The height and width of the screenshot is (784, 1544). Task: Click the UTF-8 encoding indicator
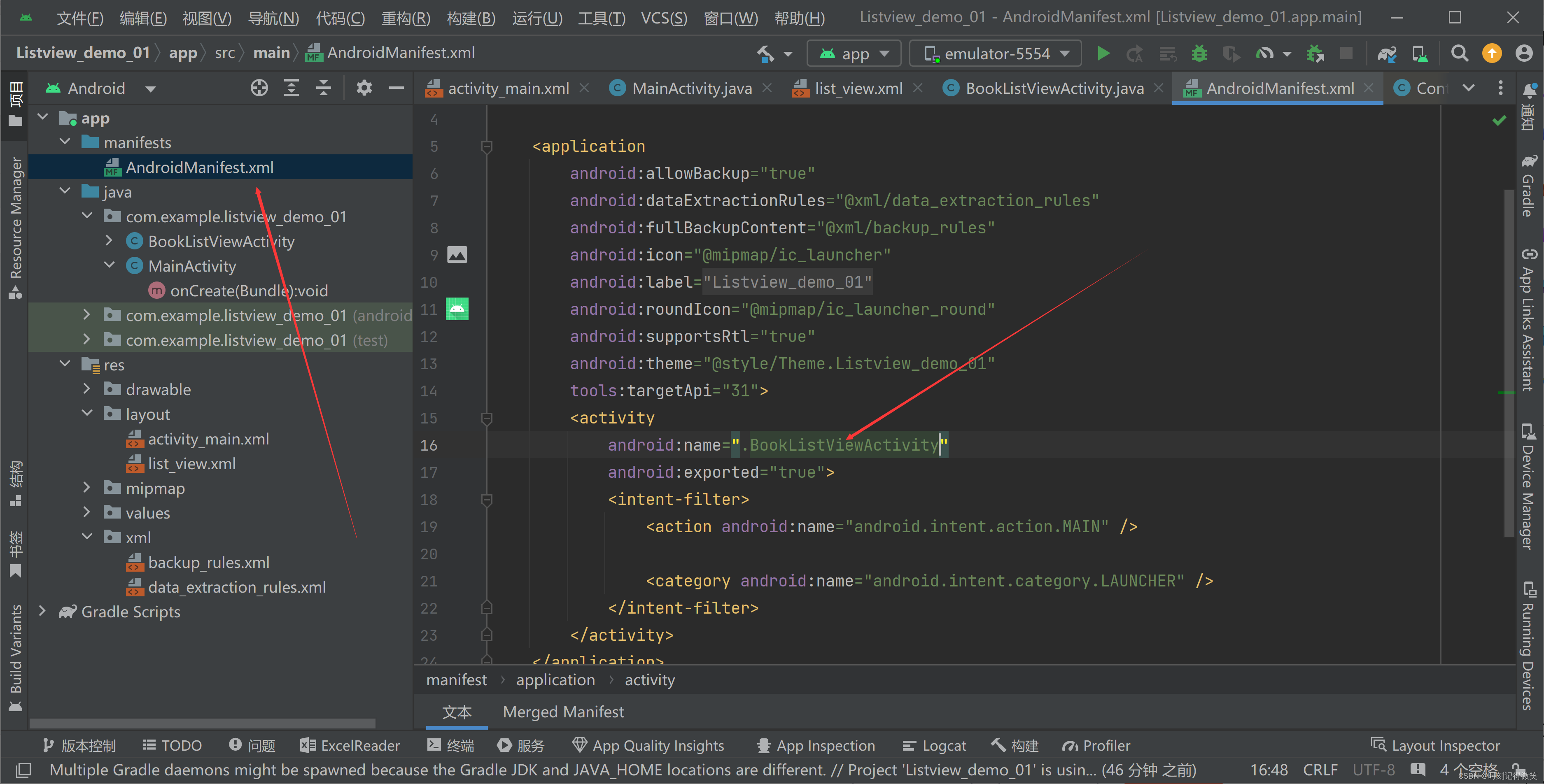click(x=1374, y=770)
